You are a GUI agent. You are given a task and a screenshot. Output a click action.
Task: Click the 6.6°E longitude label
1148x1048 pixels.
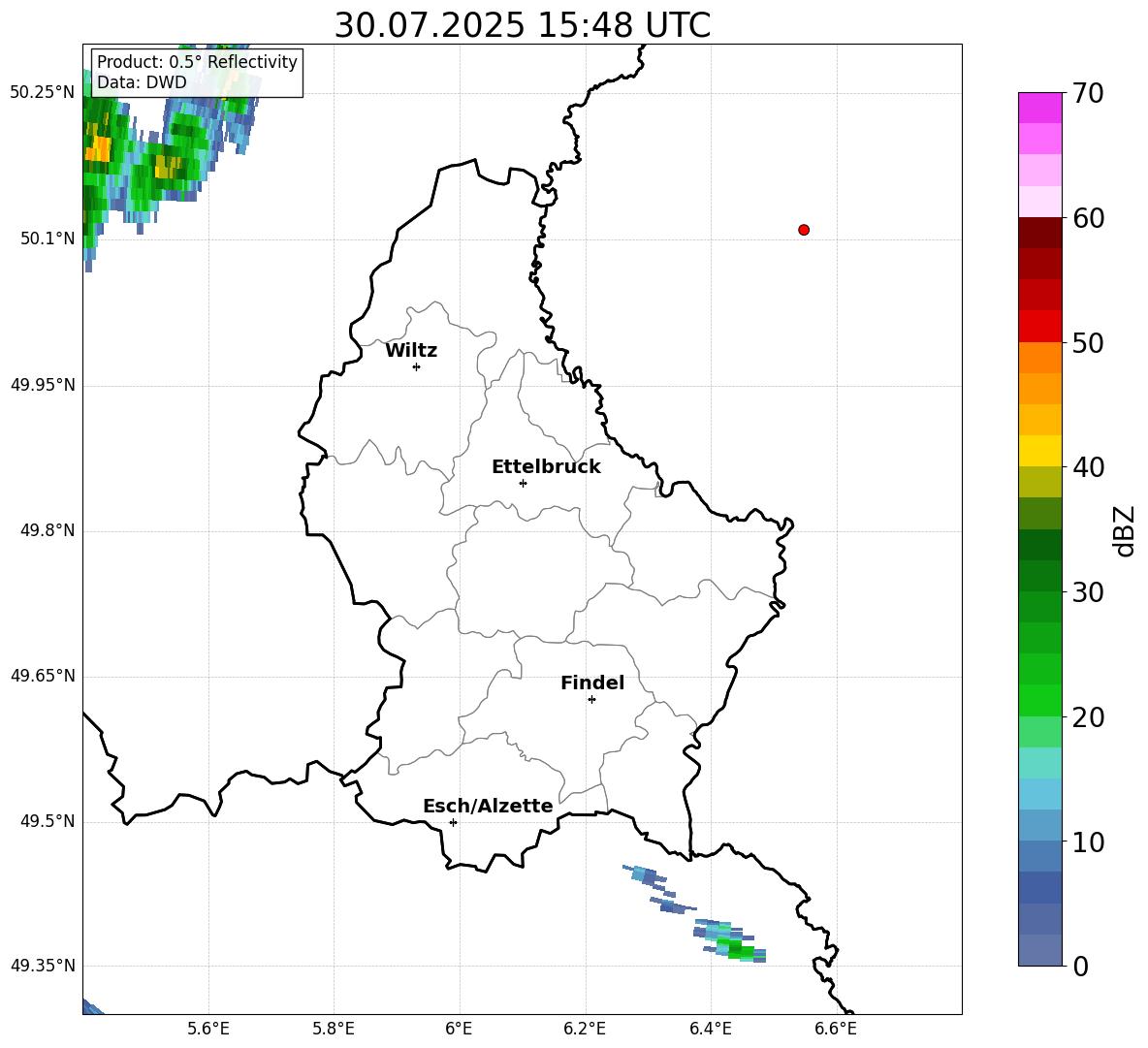click(836, 1029)
